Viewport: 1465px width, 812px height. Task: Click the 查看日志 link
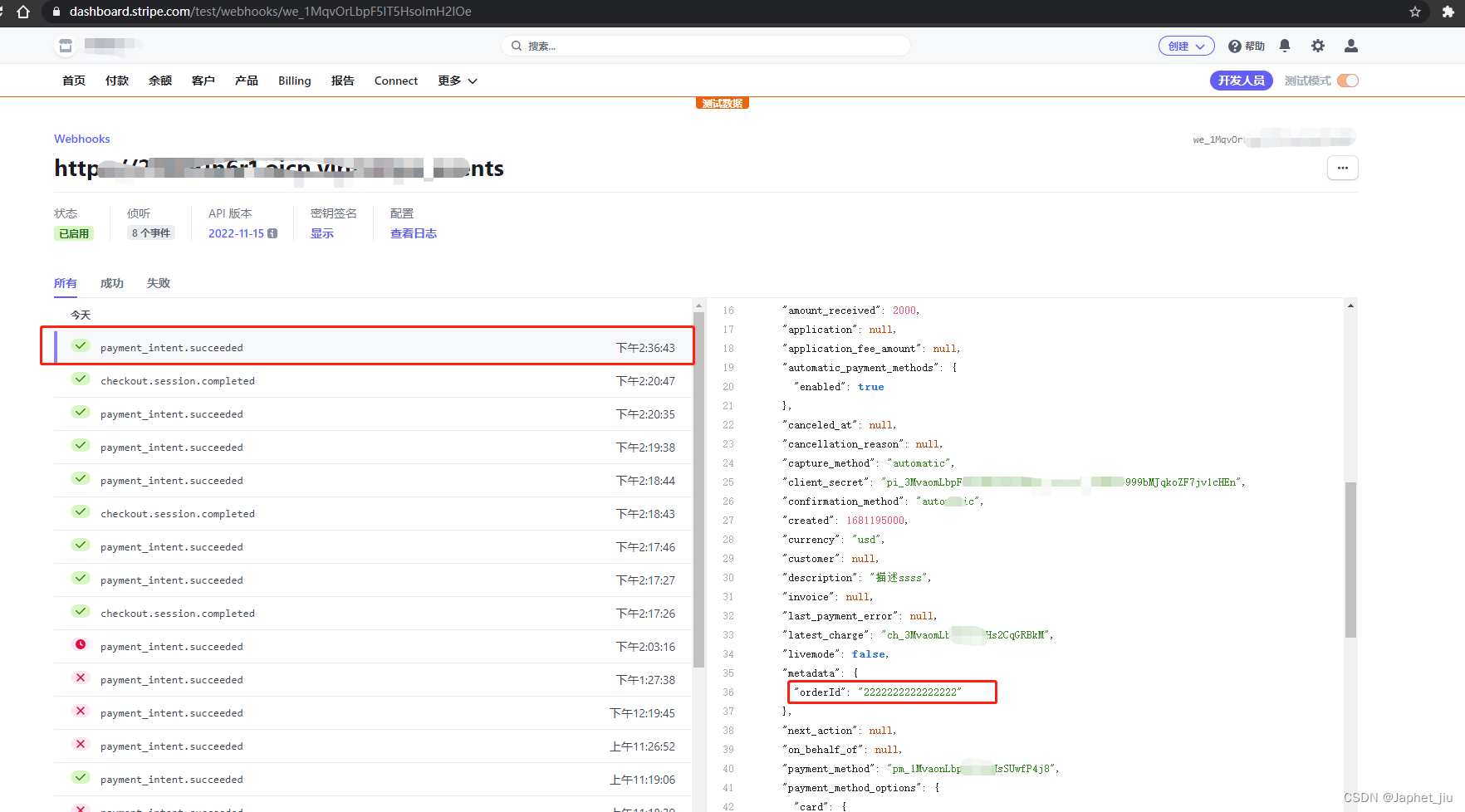pyautogui.click(x=414, y=233)
